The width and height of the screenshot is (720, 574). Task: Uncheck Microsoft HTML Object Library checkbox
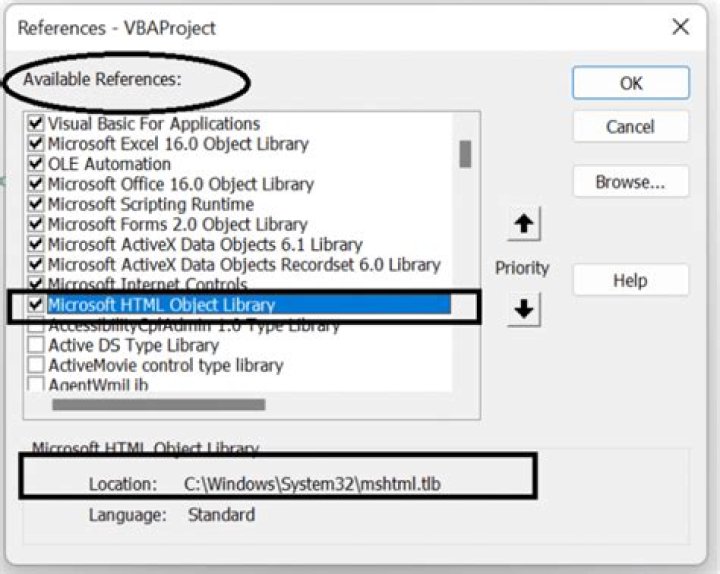(x=36, y=304)
